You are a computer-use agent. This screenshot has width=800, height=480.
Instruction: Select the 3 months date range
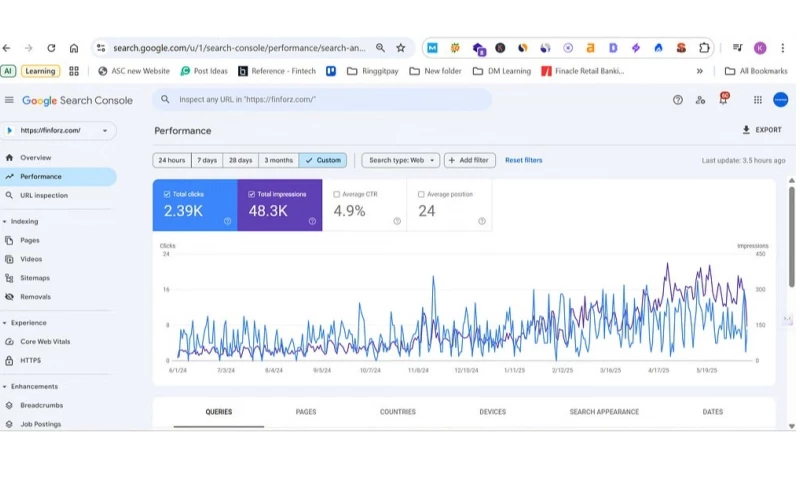pos(279,160)
